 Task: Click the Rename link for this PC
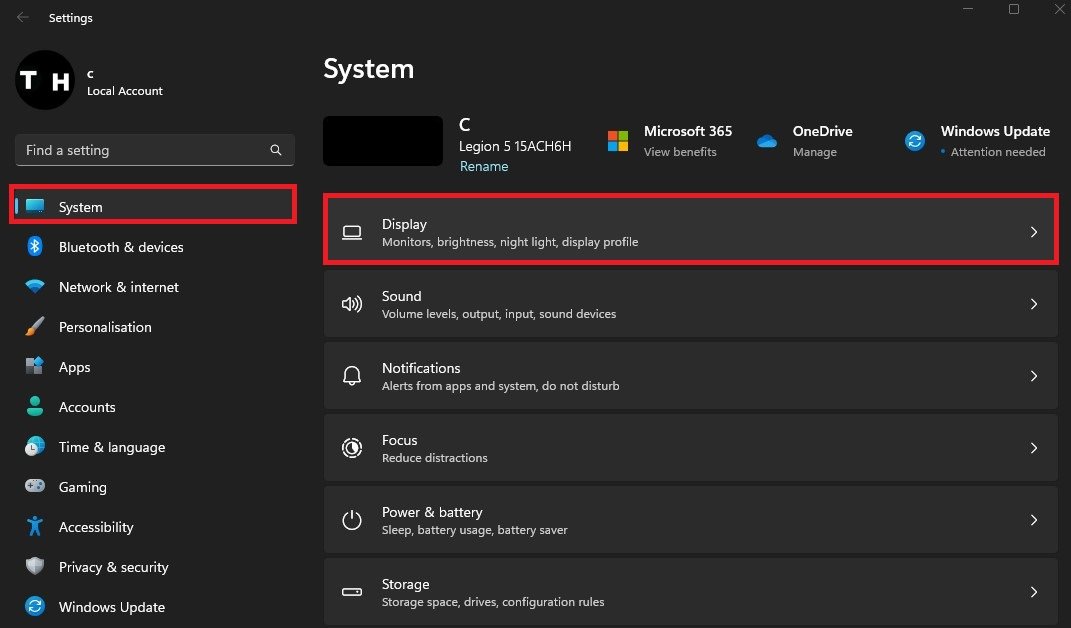(x=484, y=167)
